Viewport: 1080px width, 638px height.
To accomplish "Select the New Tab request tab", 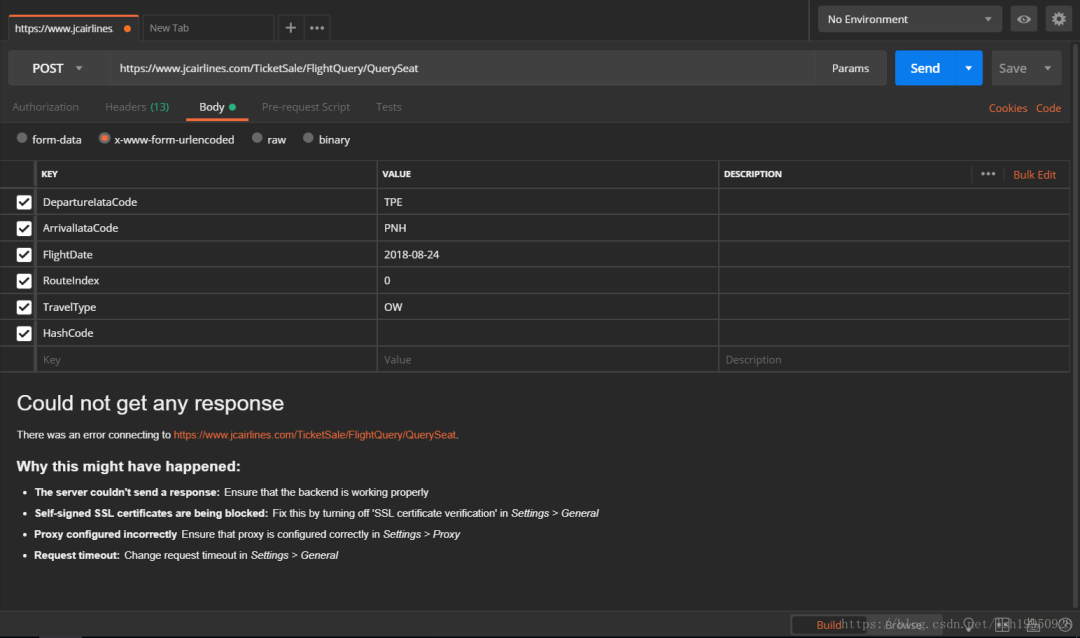I will tap(207, 28).
